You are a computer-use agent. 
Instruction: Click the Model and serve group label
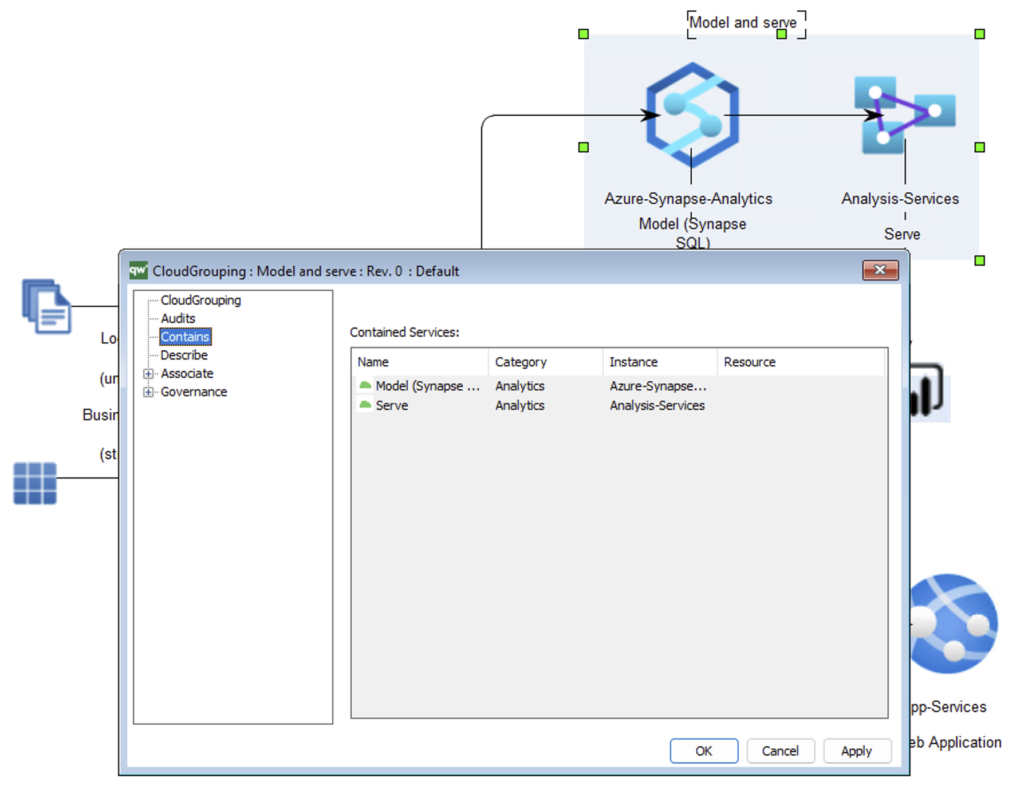coord(745,22)
